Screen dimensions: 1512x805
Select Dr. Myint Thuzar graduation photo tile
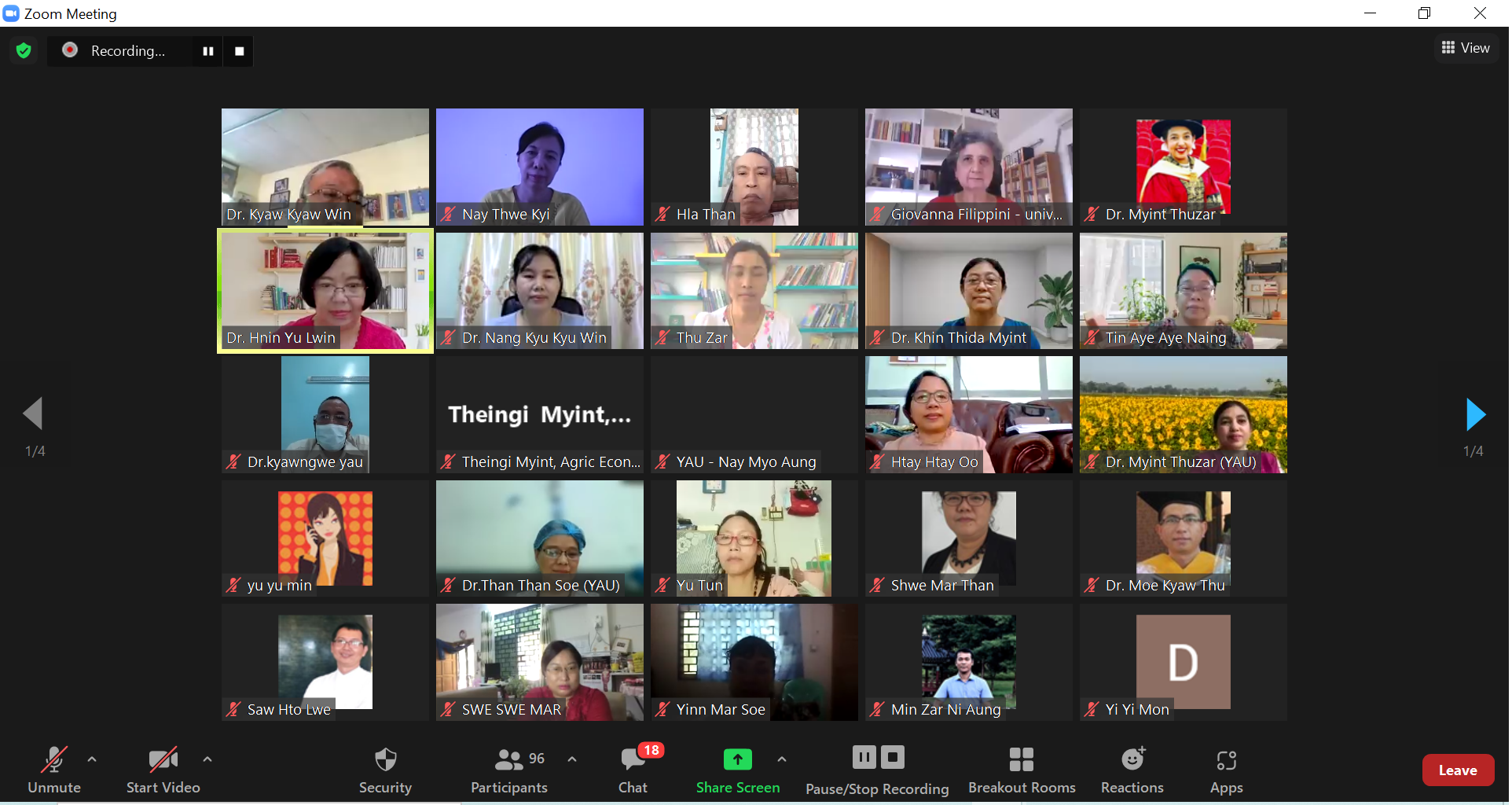coord(1183,167)
